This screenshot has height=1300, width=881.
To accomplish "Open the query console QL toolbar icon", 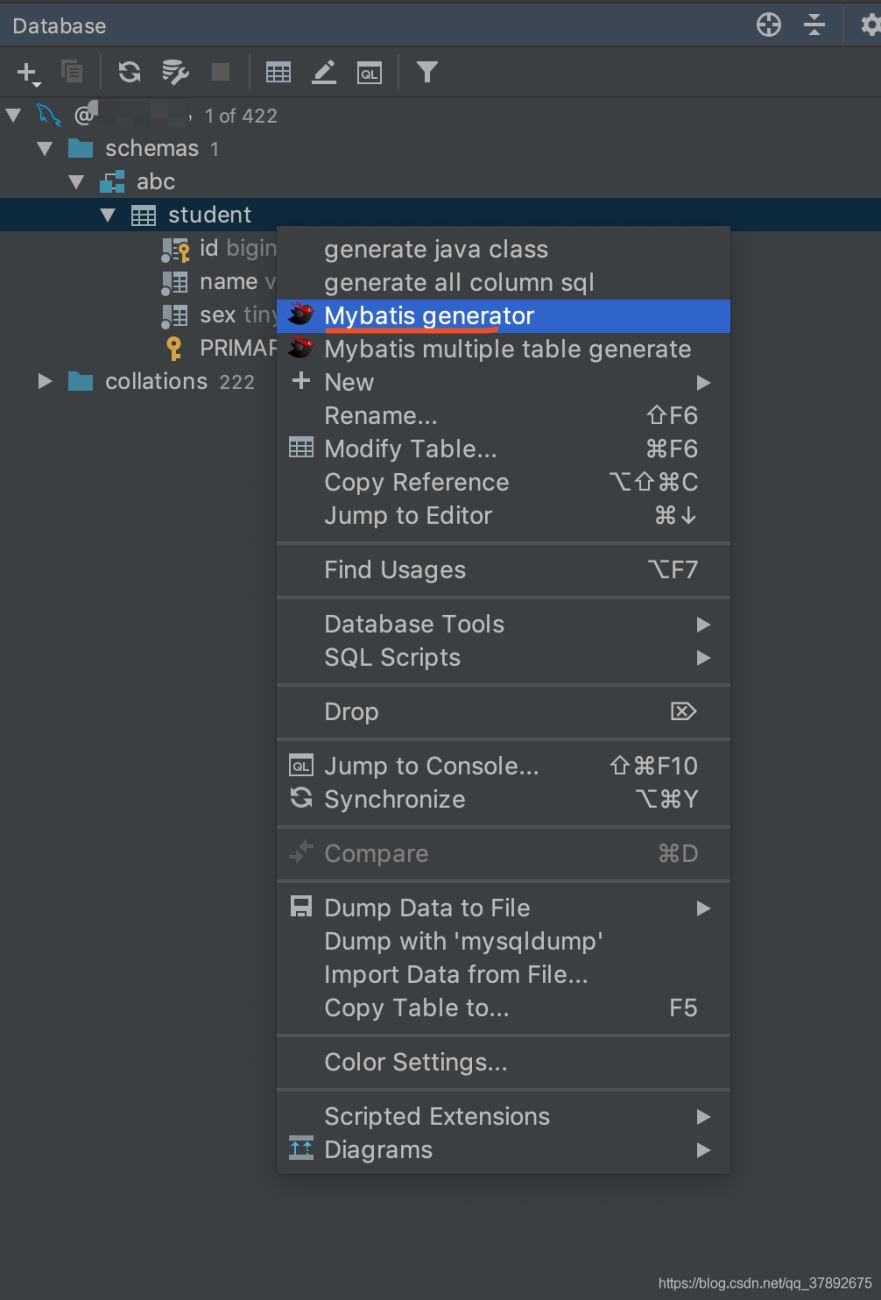I will tap(370, 72).
